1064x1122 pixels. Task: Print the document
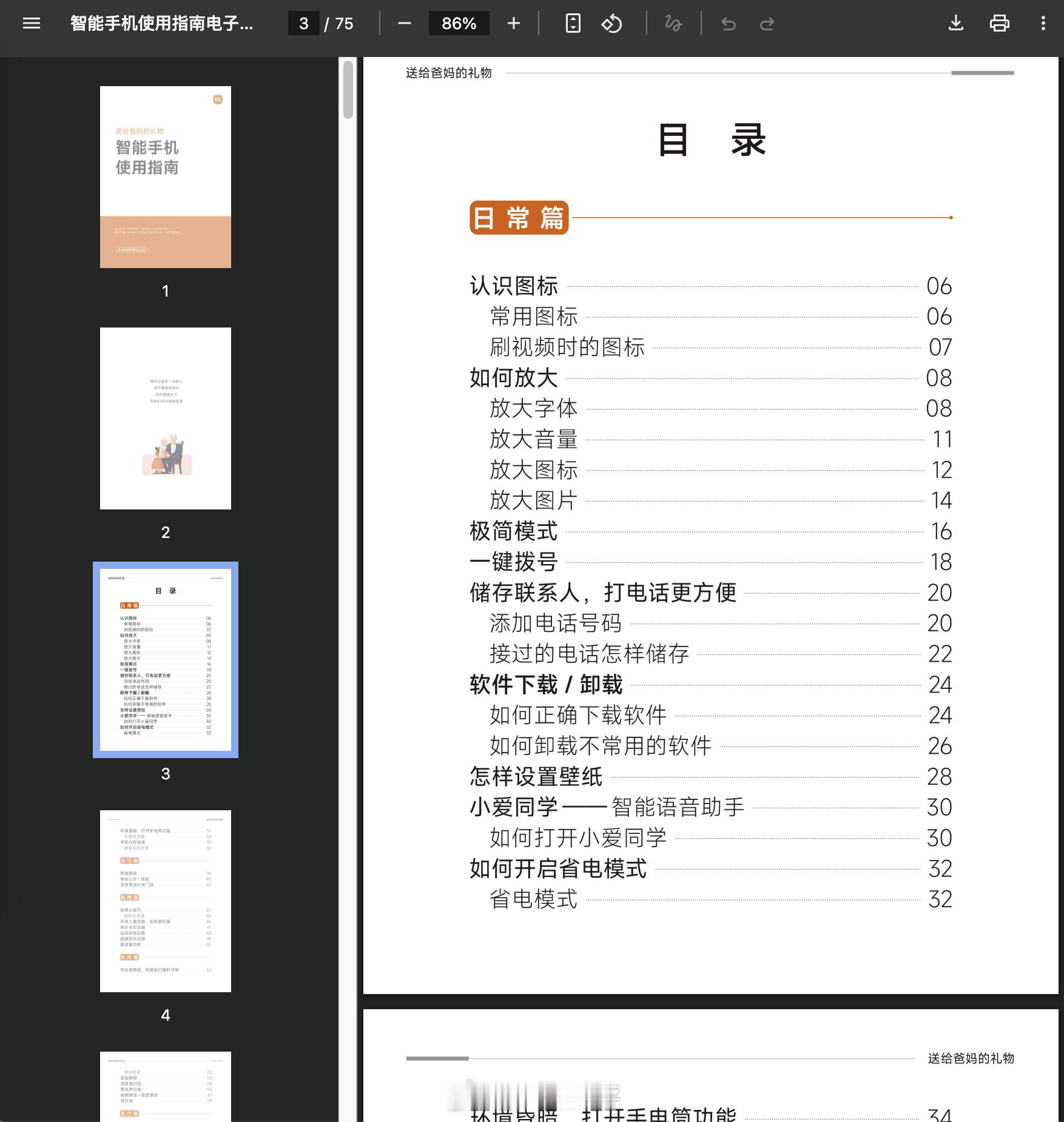pos(1000,24)
